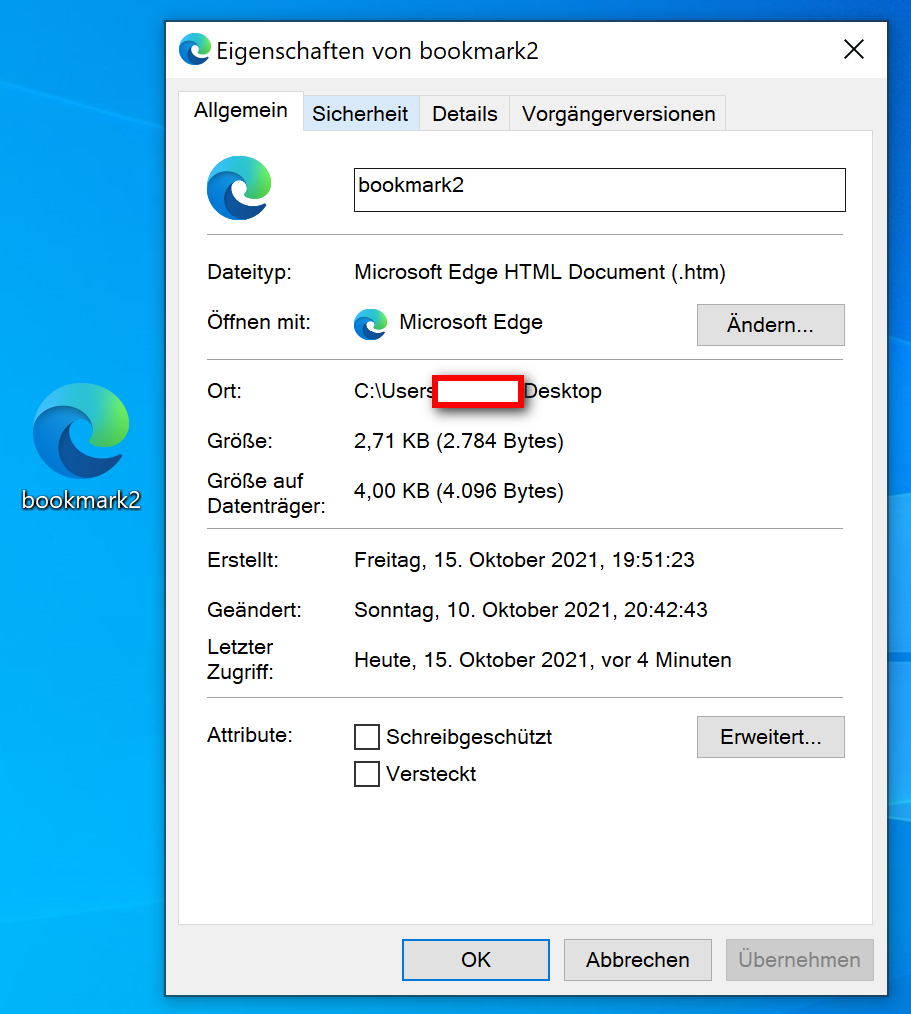Viewport: 911px width, 1014px height.
Task: Click the '4,00 KB (4.096 Bytes)' disk size value
Action: [458, 491]
